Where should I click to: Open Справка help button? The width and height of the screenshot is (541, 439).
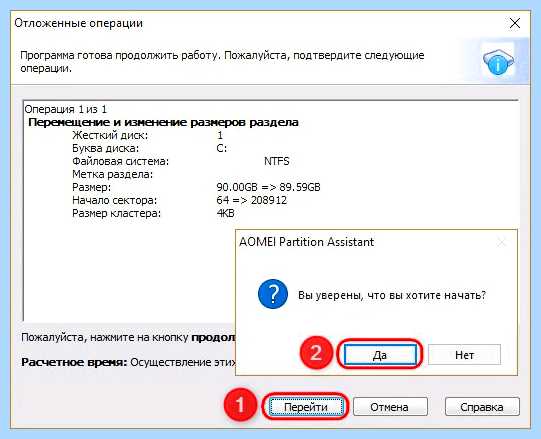click(482, 407)
